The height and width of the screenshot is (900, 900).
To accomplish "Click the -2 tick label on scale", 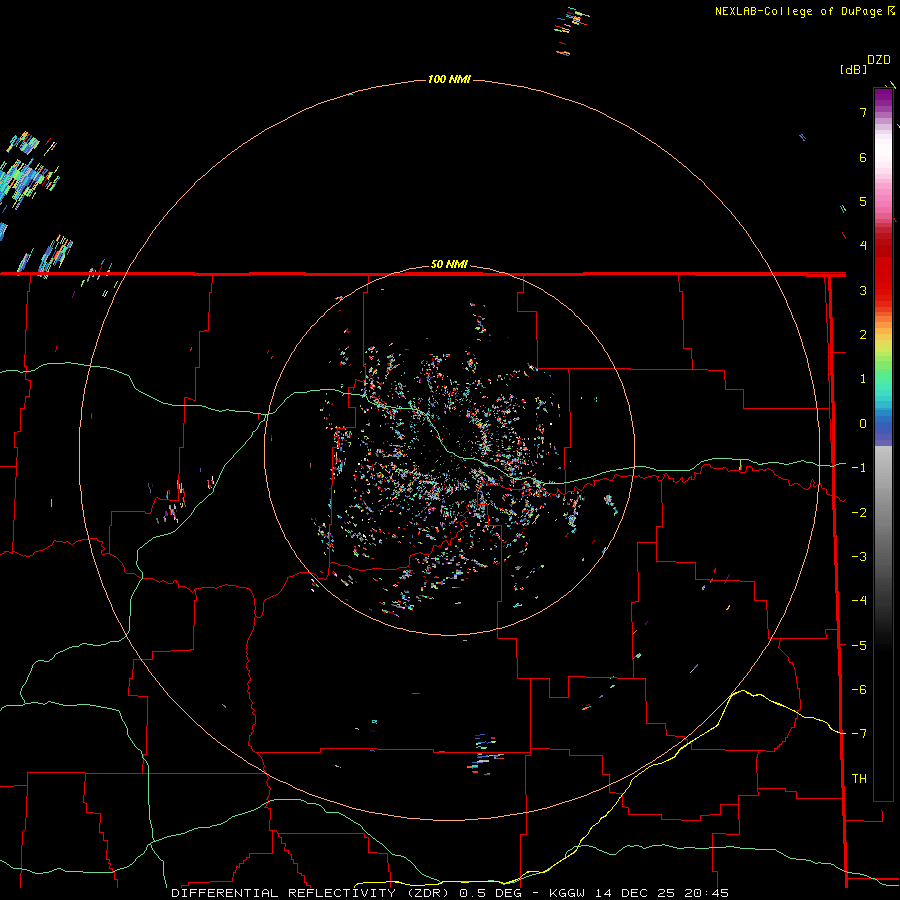I will 859,513.
